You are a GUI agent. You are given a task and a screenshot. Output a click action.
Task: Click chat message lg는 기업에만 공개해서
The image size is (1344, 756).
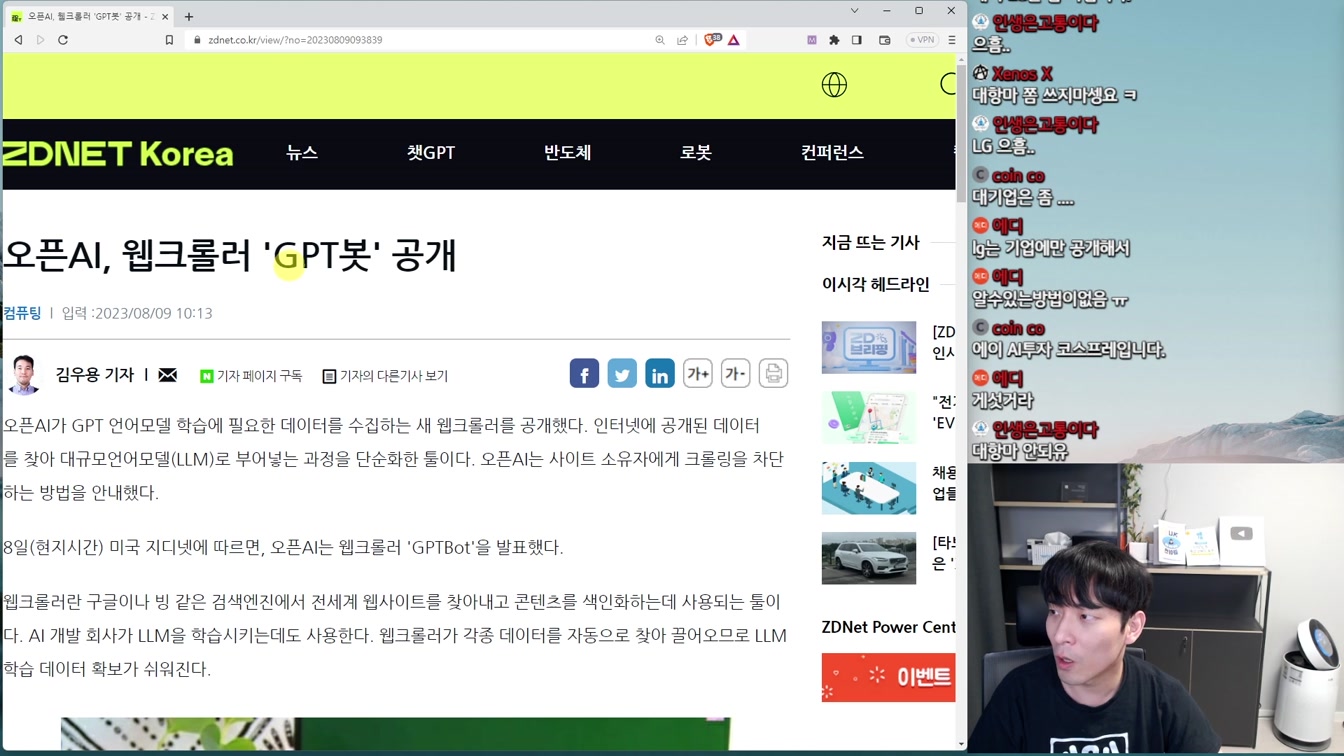coord(1051,248)
